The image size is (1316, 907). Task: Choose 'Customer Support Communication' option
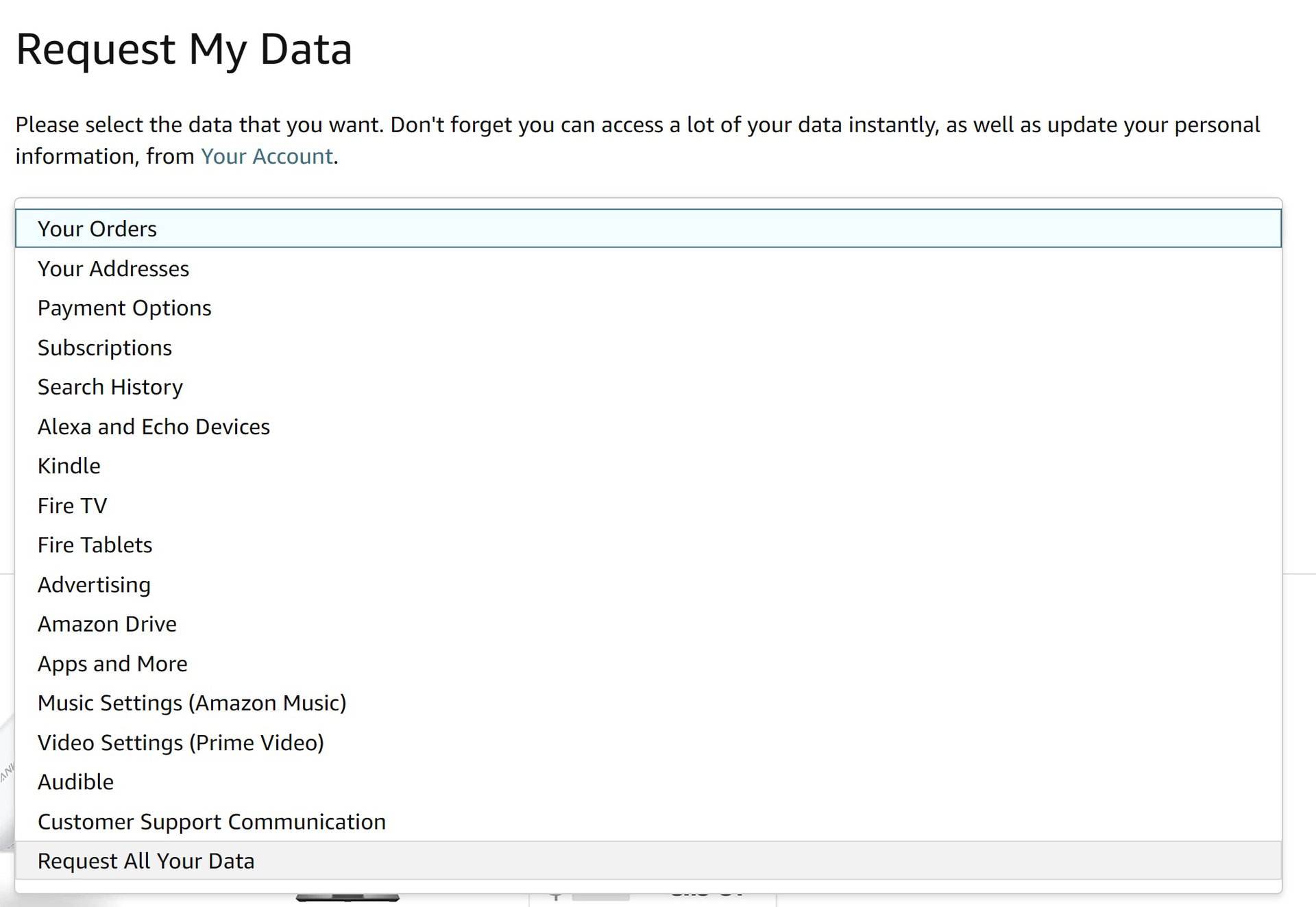point(648,821)
